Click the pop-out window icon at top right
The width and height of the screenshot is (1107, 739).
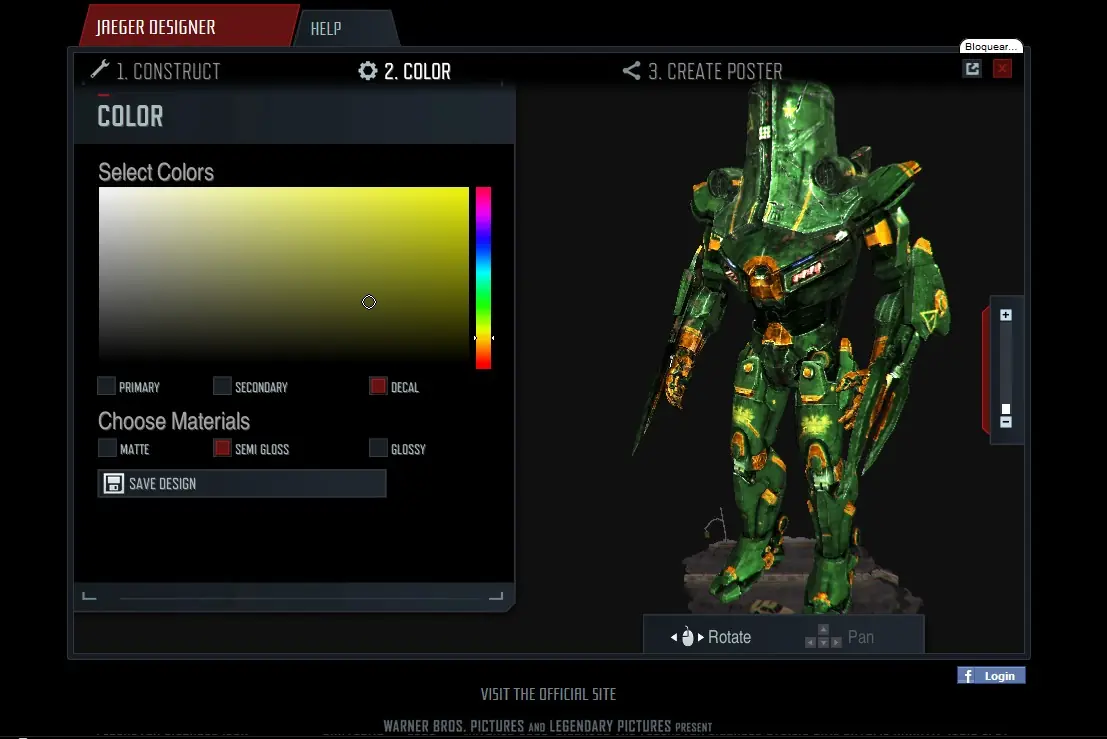click(x=972, y=68)
